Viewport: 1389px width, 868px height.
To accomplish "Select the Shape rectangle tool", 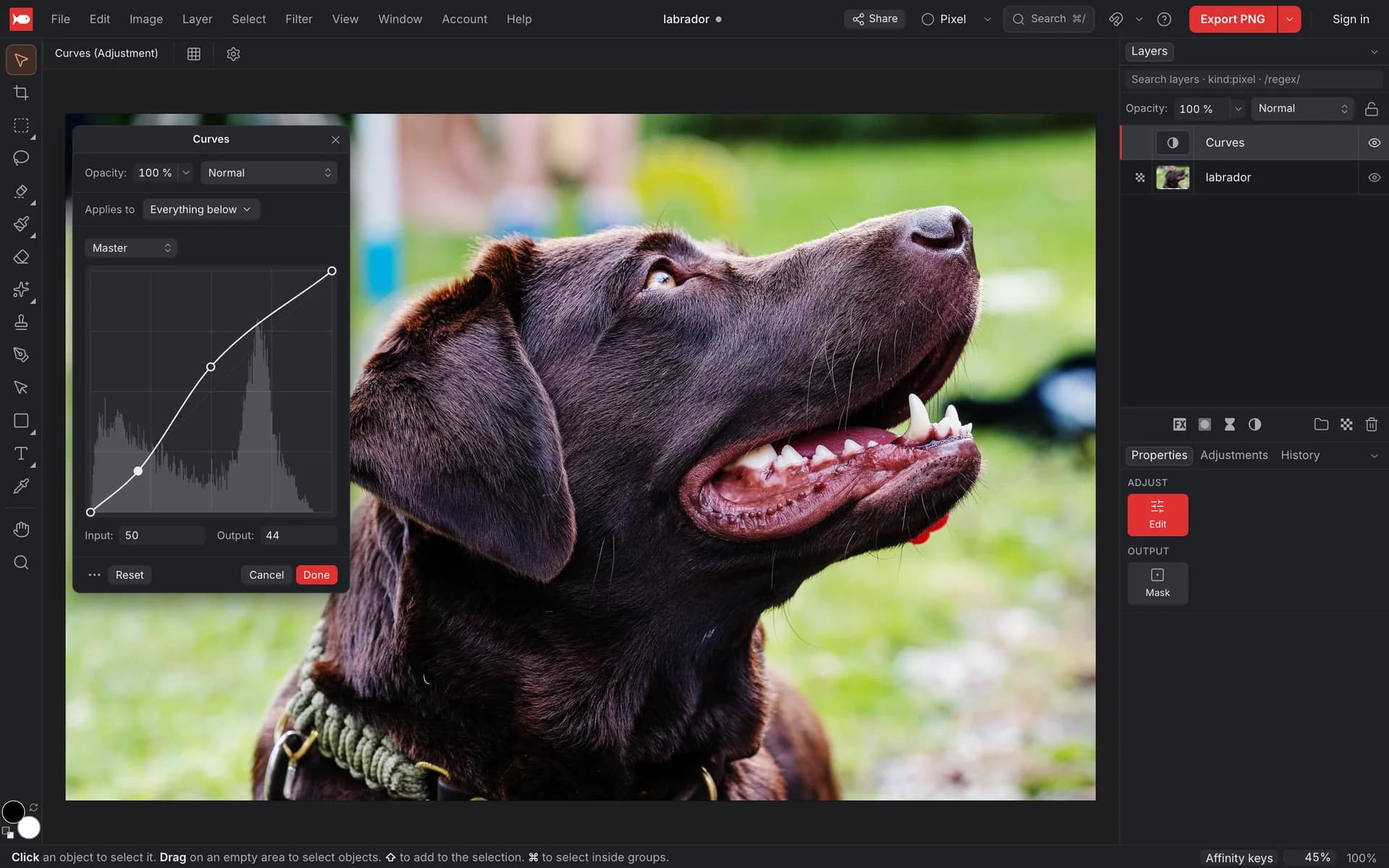I will click(x=21, y=421).
